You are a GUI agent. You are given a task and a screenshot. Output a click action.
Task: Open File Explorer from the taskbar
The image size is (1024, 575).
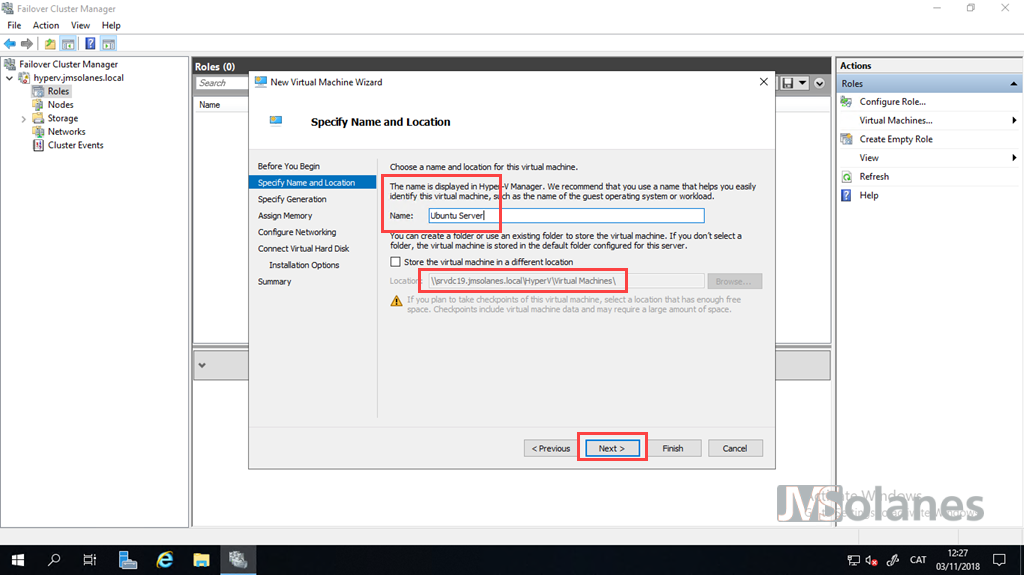coord(201,560)
